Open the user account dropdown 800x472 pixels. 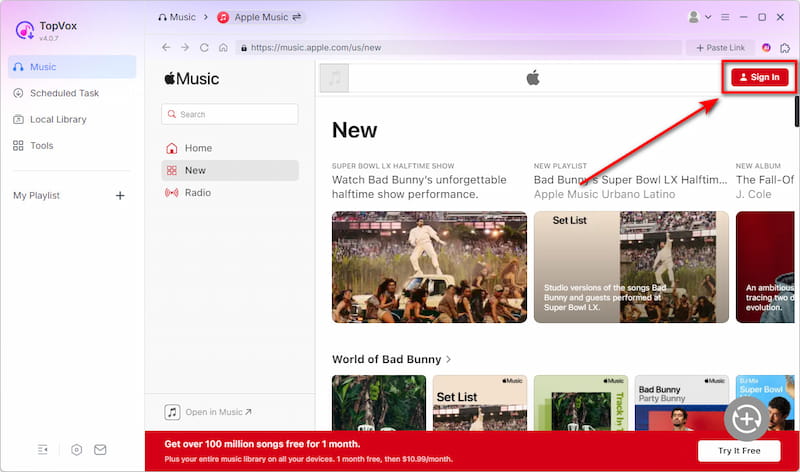click(699, 17)
